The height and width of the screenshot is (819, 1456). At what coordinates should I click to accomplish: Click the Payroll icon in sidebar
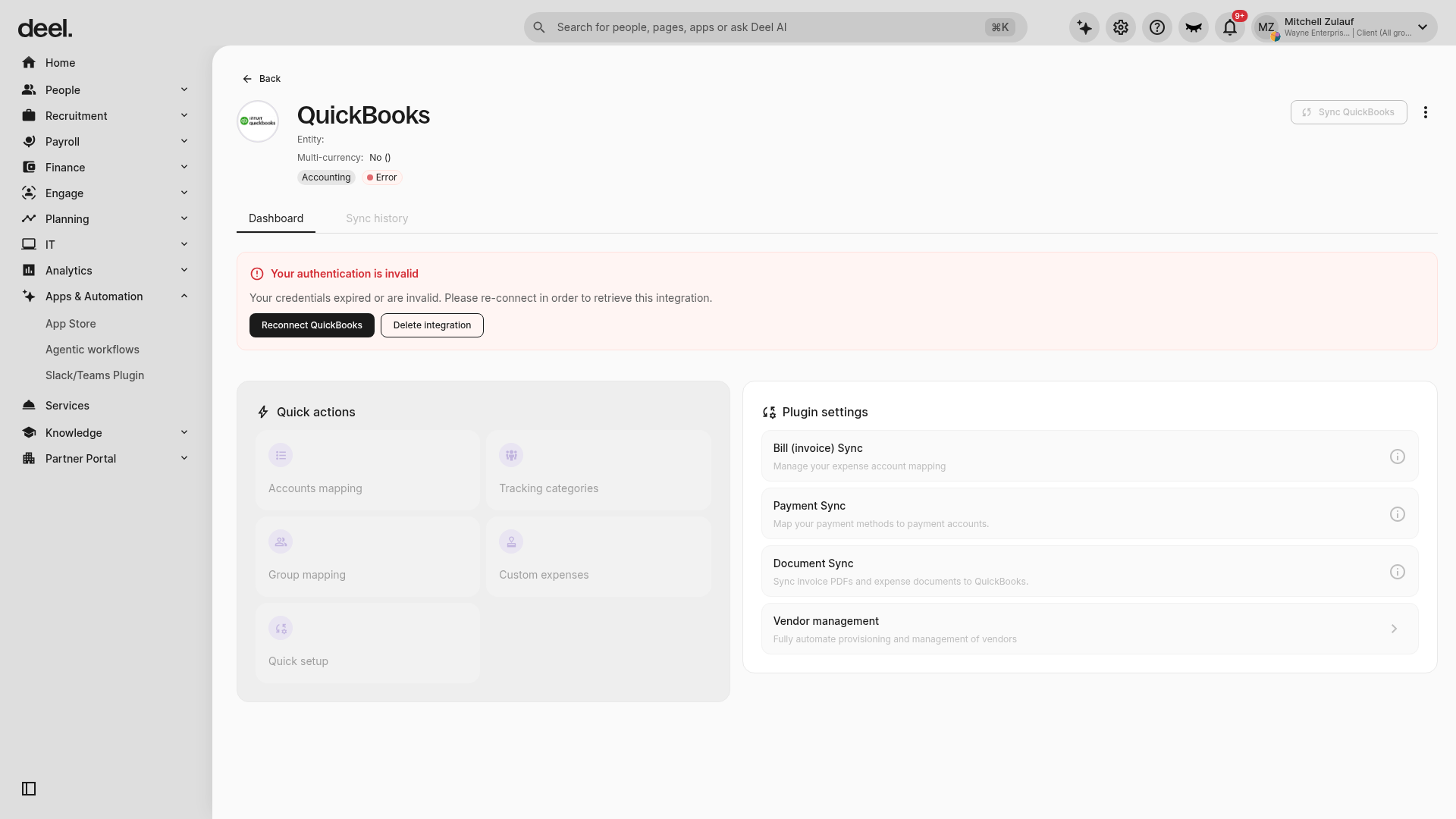pos(29,141)
